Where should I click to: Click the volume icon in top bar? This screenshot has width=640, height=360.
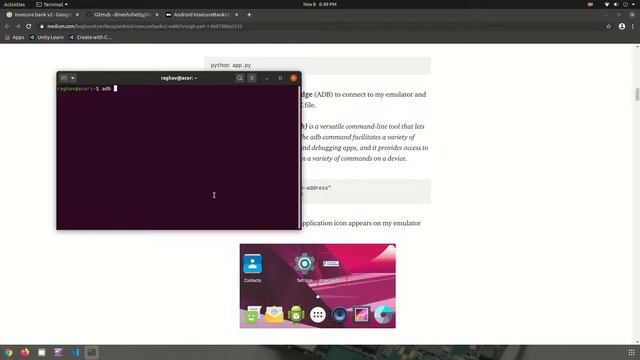[616, 4]
